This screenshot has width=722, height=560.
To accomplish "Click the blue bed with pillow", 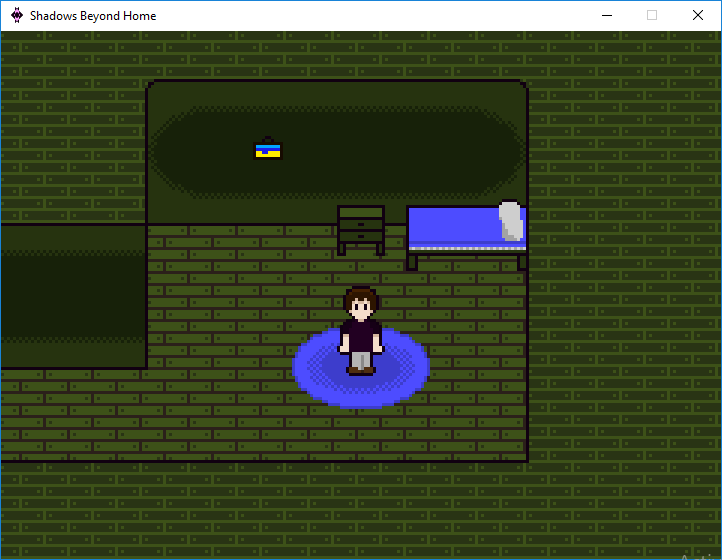I will (x=467, y=235).
